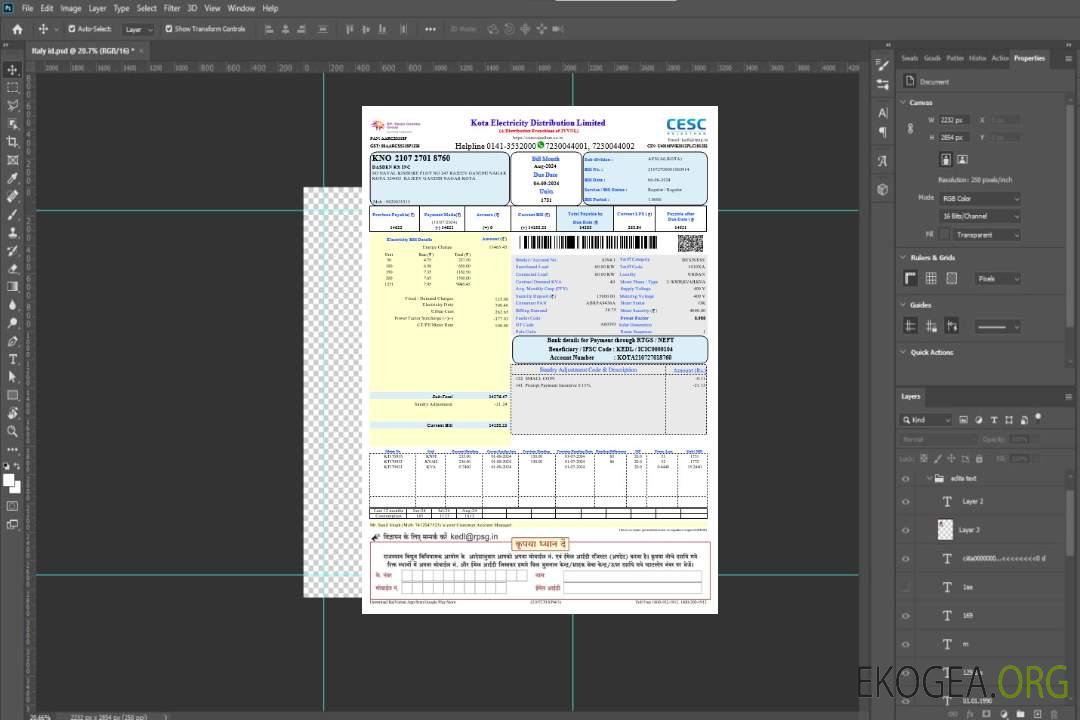Switch to the Actions panel tab
1080x720 pixels.
point(999,58)
